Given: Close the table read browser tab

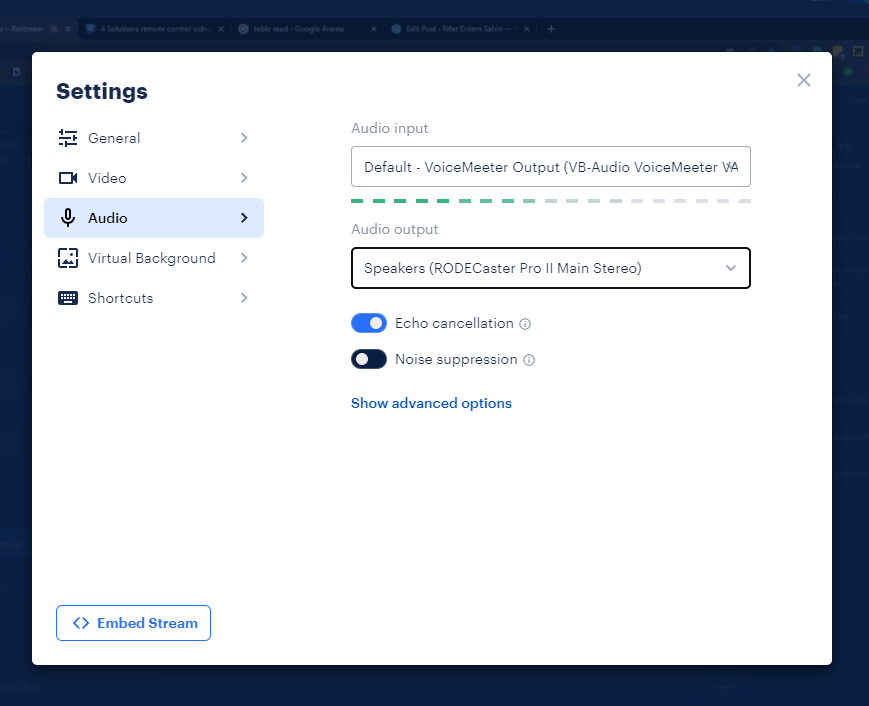Looking at the screenshot, I should pyautogui.click(x=374, y=29).
